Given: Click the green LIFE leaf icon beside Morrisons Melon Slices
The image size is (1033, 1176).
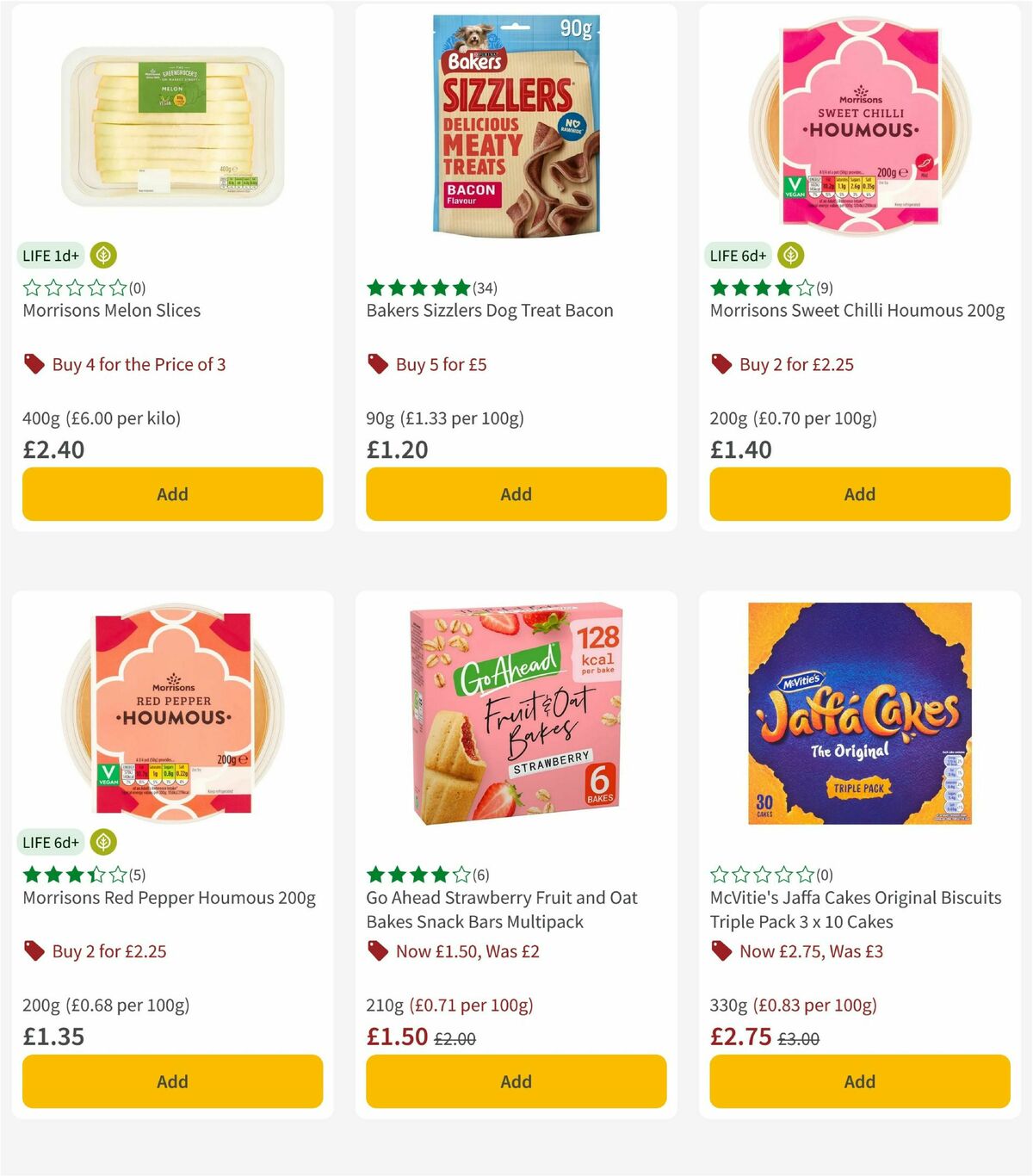Looking at the screenshot, I should click(x=102, y=255).
